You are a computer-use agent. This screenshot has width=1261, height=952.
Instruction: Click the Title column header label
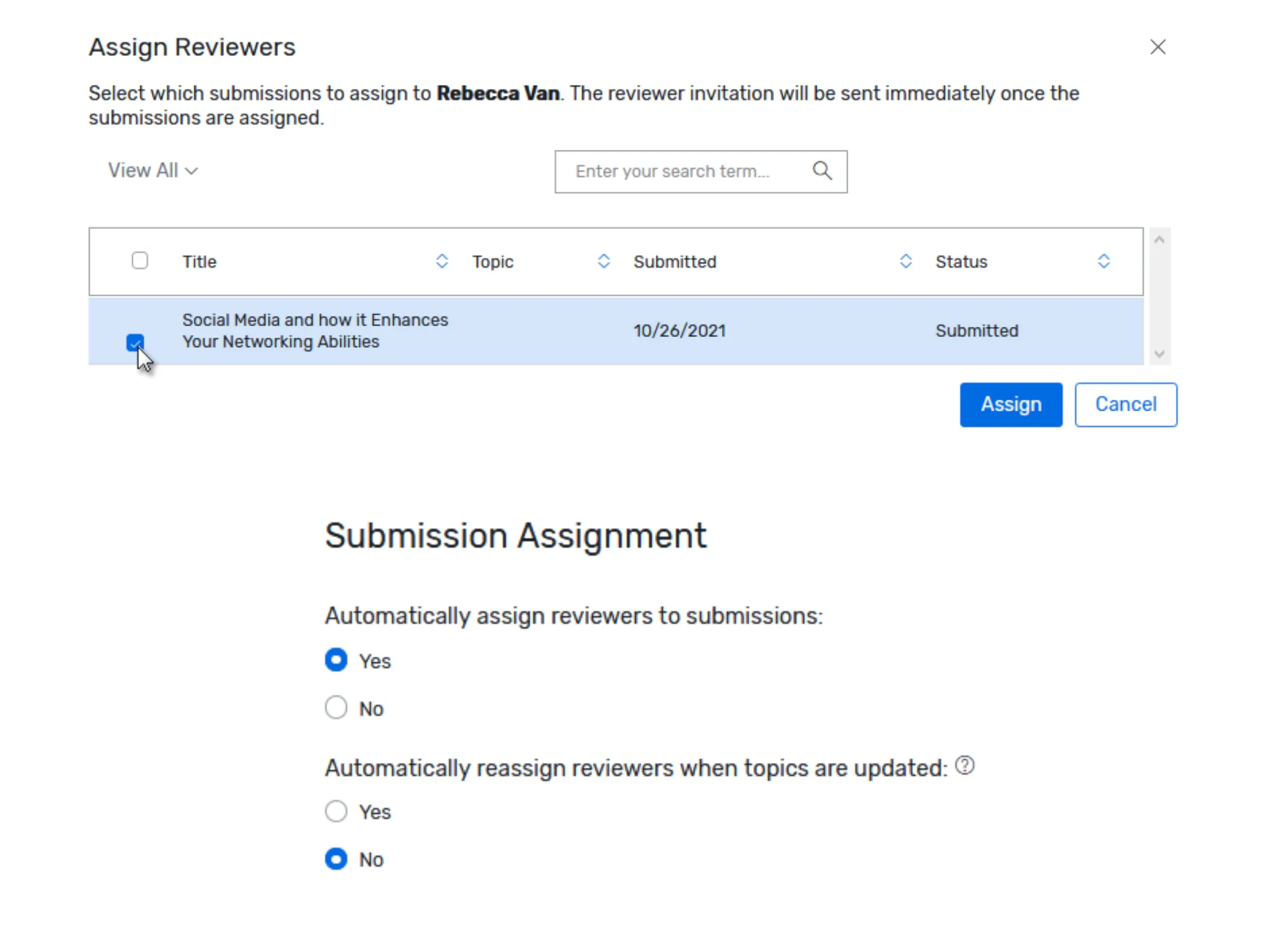[x=199, y=261]
